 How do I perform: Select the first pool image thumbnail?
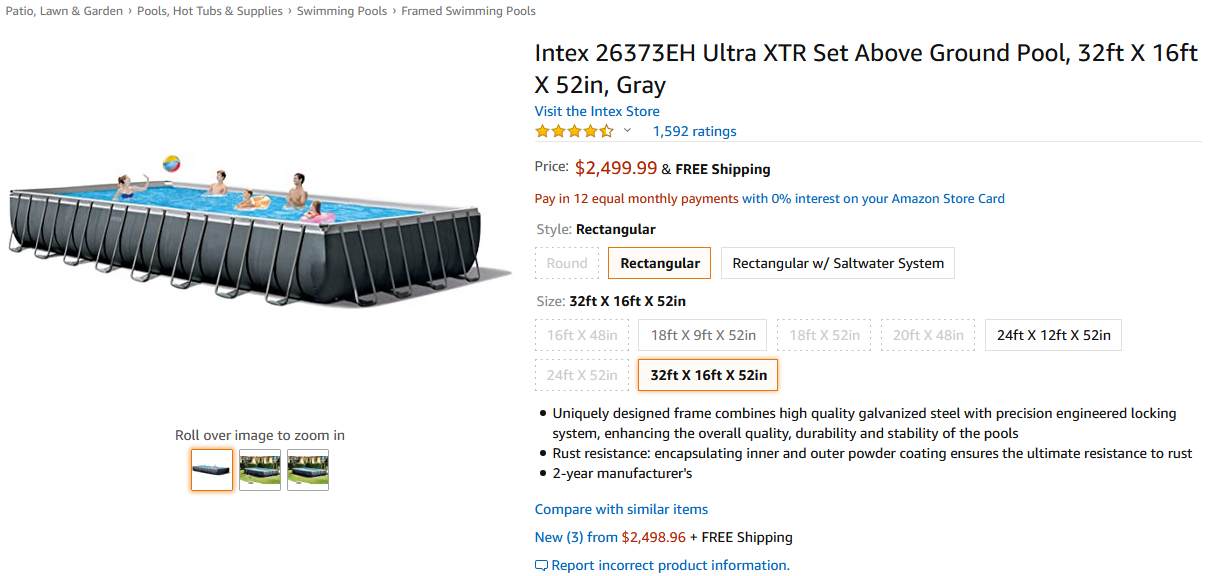coord(211,469)
